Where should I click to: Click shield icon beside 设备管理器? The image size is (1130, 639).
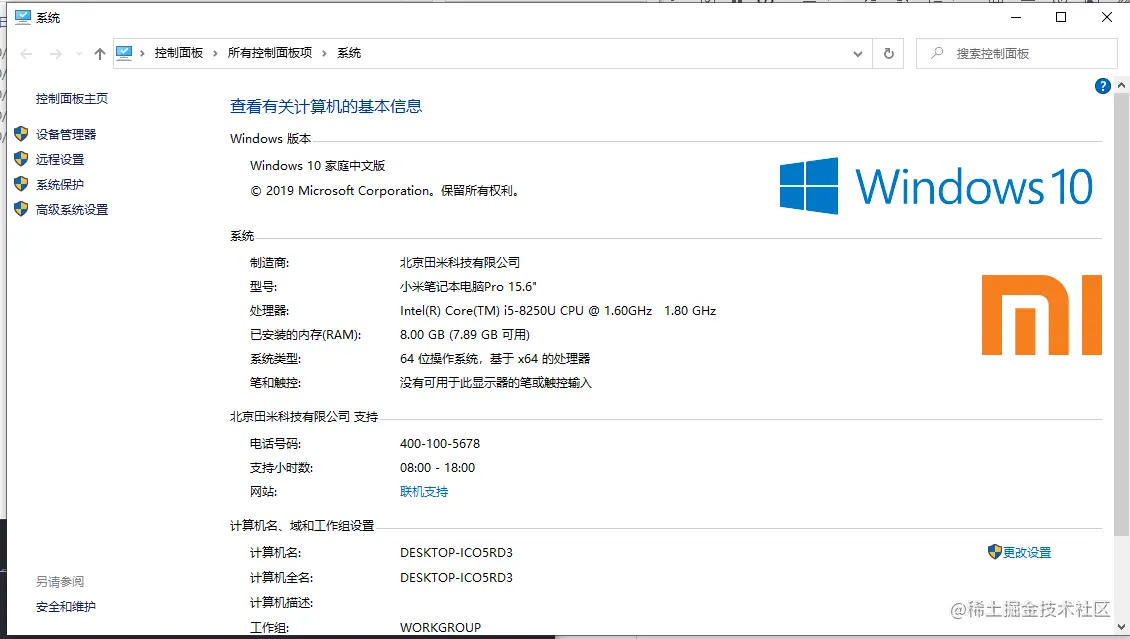21,134
